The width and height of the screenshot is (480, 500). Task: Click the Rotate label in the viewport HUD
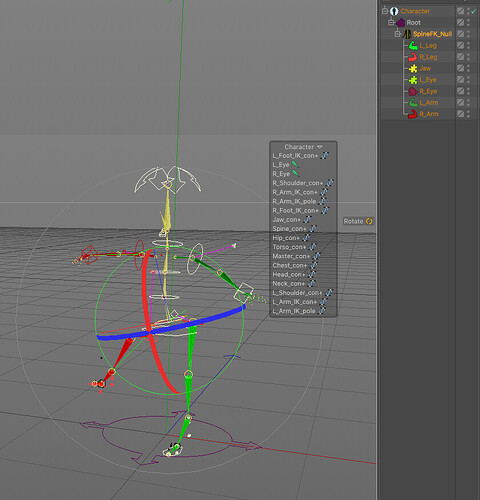click(353, 221)
